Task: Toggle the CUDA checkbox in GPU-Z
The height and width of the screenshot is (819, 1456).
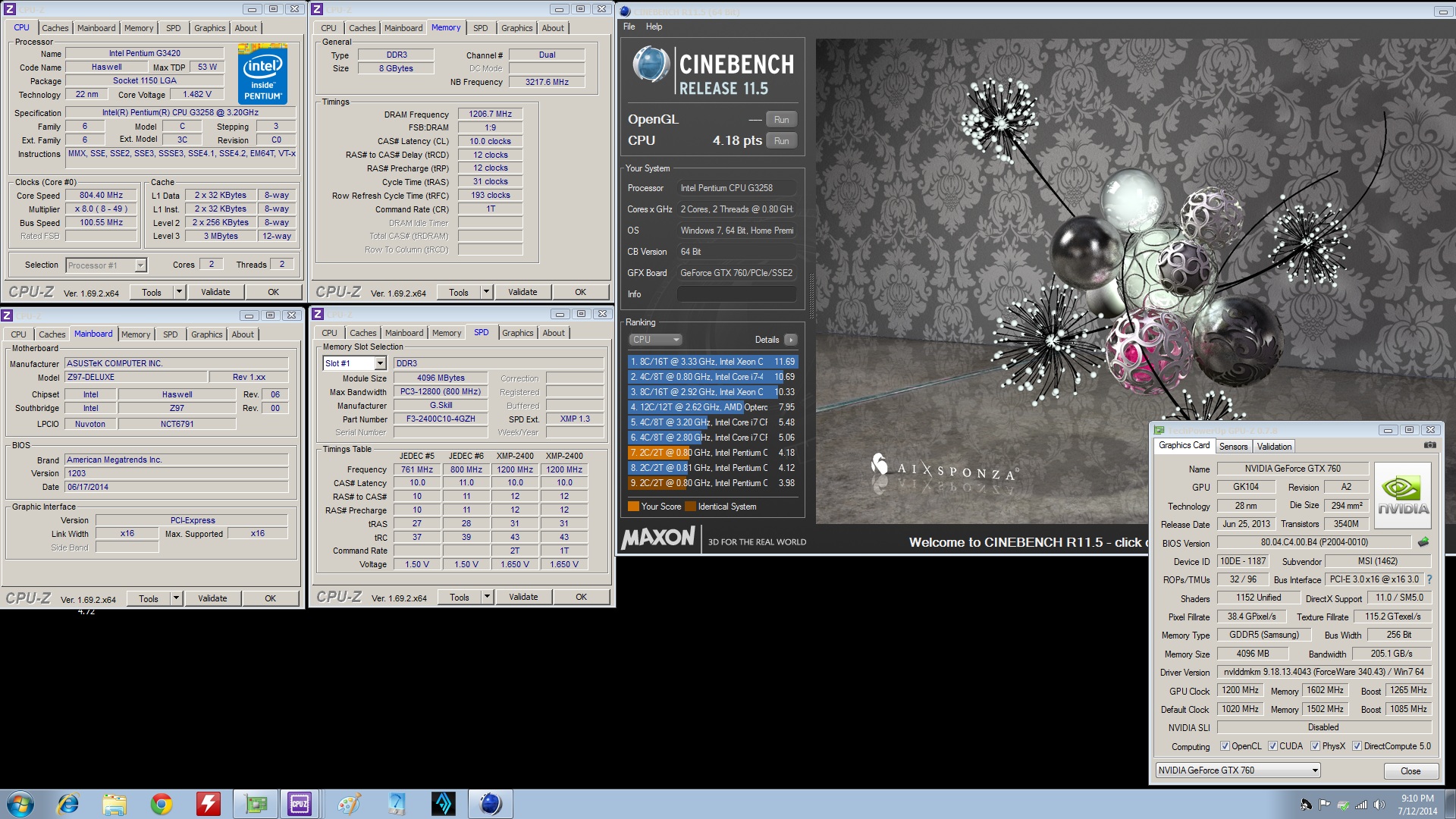Action: click(1272, 746)
